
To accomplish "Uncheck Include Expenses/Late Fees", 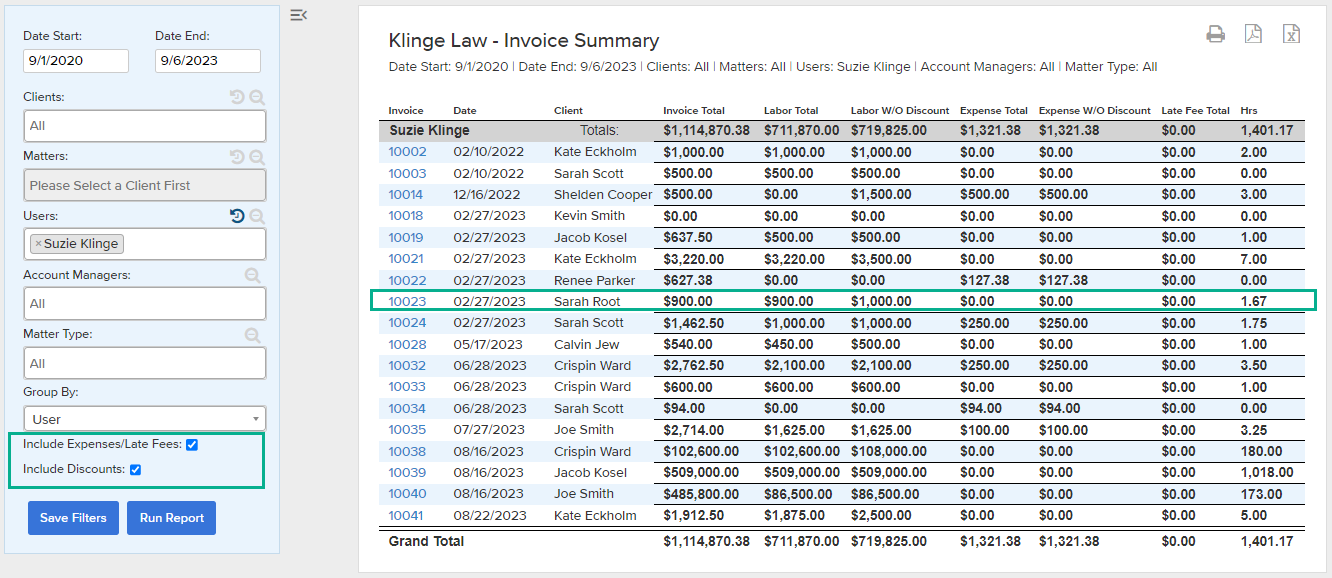I will (x=192, y=445).
